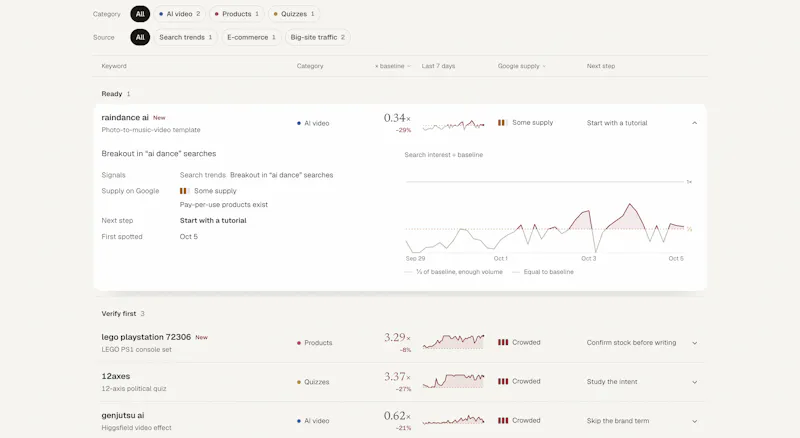Click the New badge next to raindance ai
Viewport: 800px width, 438px height.
(x=159, y=118)
